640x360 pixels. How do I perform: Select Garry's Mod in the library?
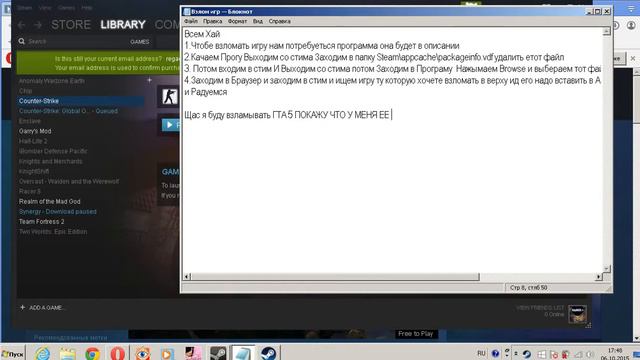(x=35, y=131)
